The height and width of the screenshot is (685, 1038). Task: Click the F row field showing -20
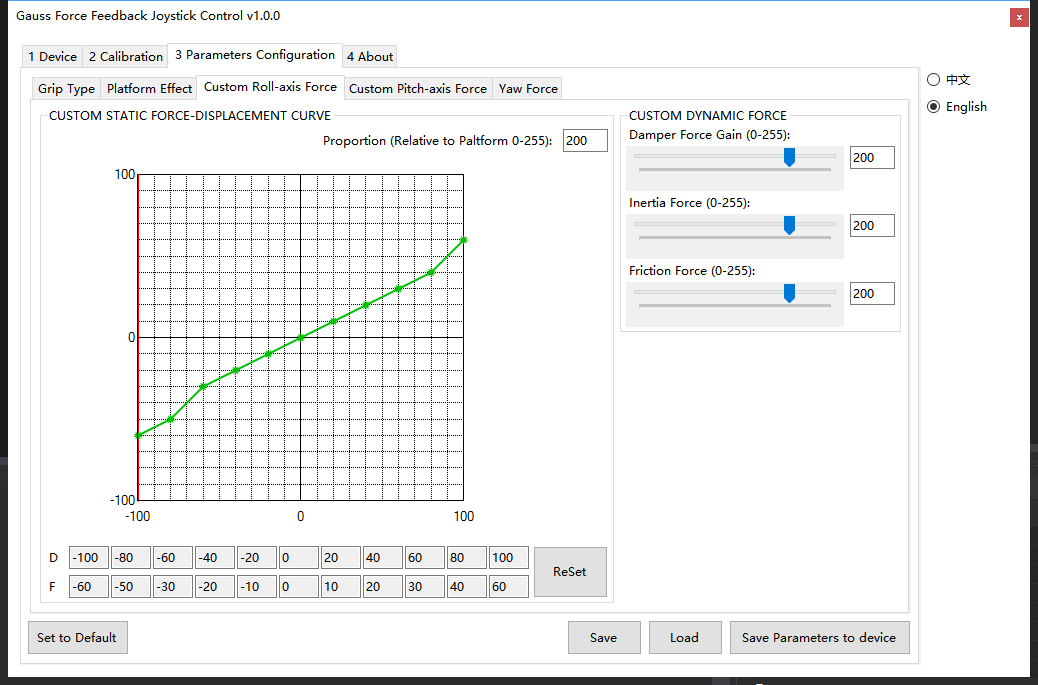[x=214, y=586]
